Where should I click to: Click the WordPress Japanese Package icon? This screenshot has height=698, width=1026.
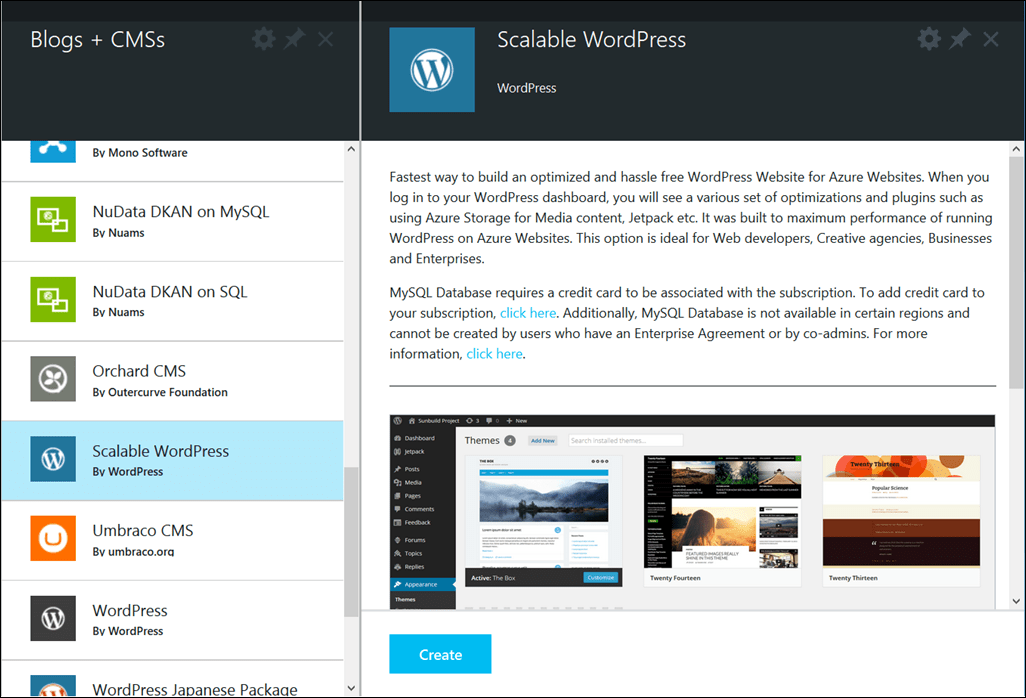point(53,686)
